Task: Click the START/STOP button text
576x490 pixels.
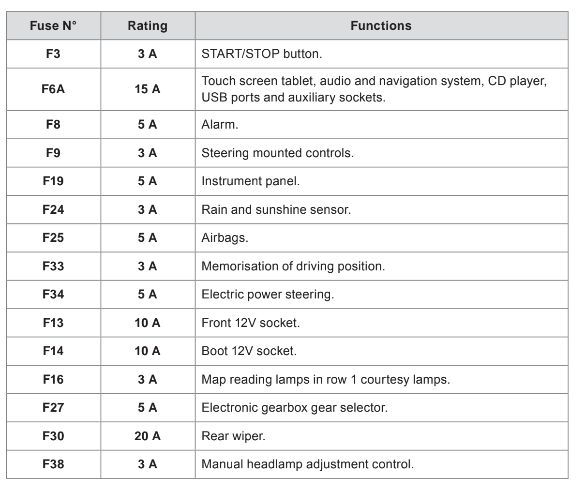Action: coord(262,54)
